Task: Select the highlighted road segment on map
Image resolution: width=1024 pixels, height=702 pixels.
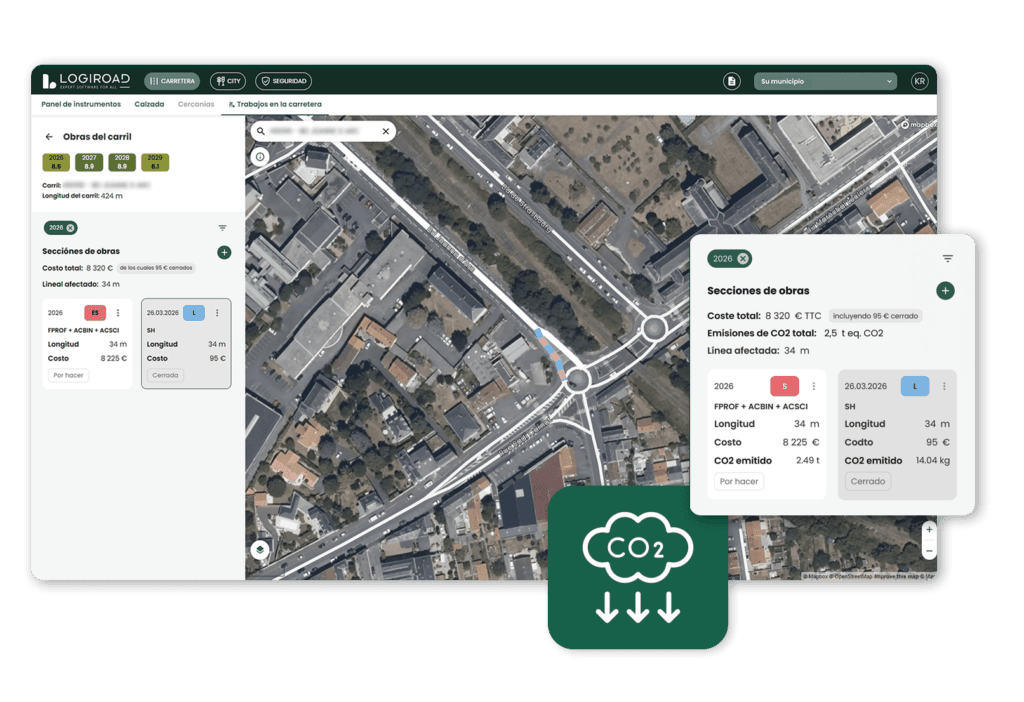Action: (551, 354)
